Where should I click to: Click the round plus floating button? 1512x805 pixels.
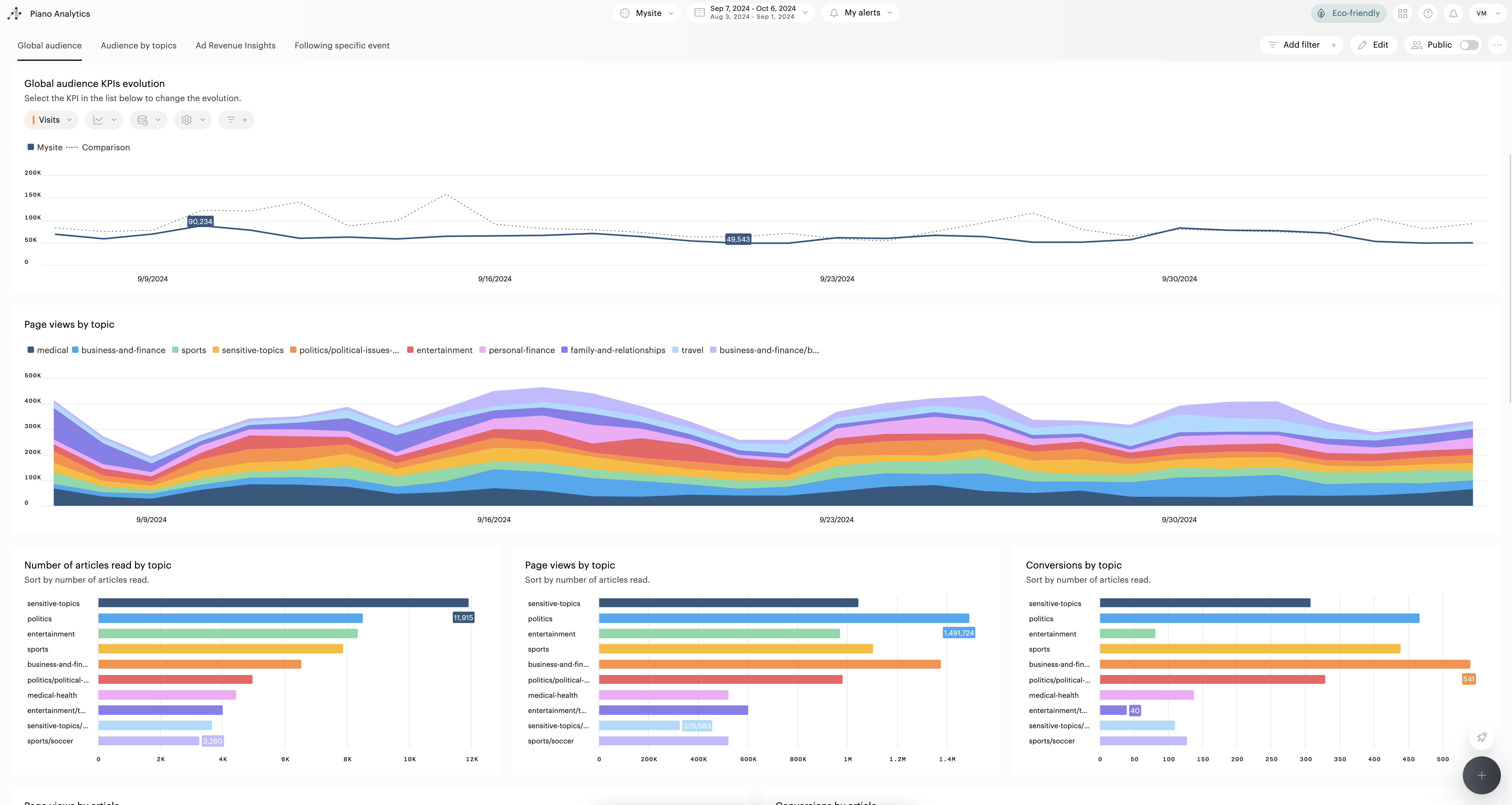point(1482,775)
